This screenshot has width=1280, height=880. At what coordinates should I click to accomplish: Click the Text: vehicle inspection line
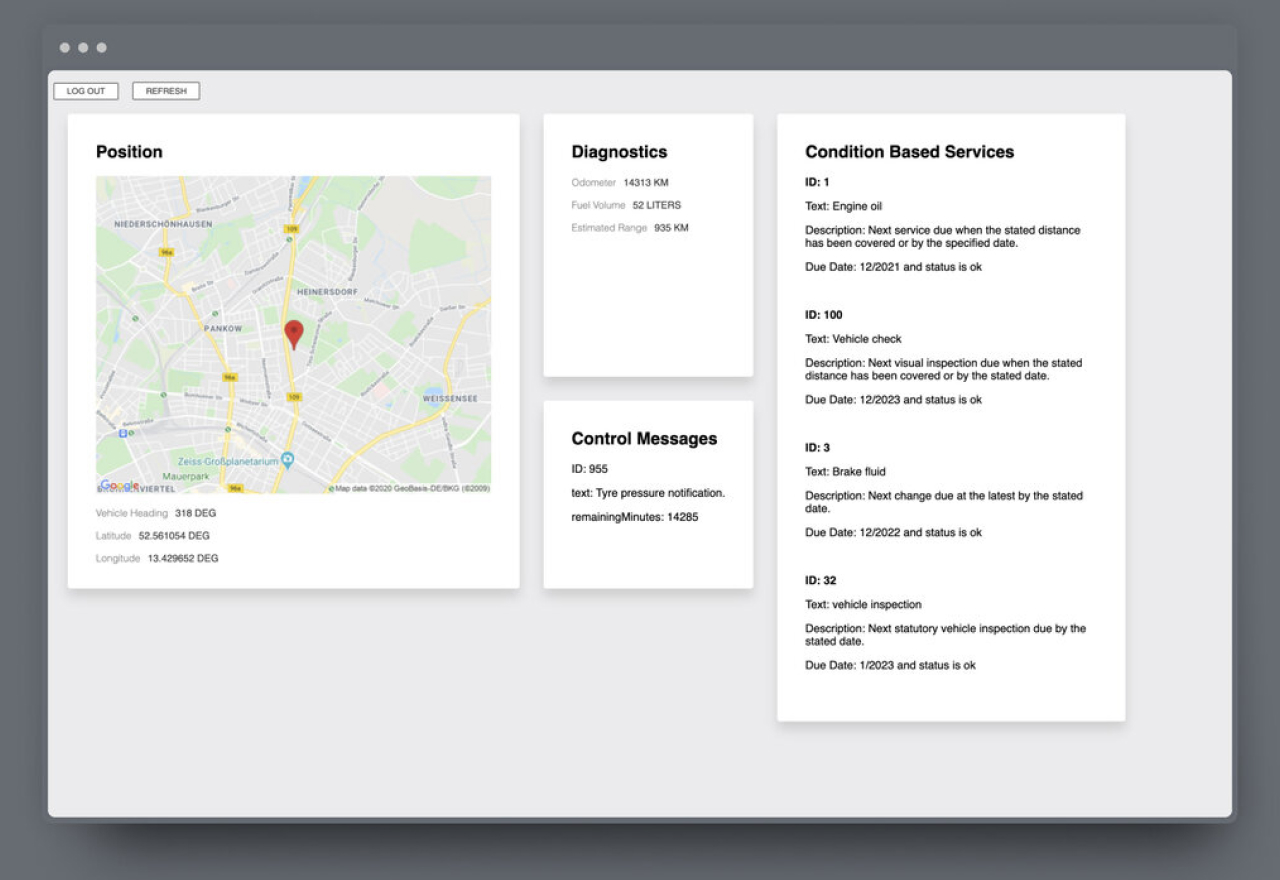click(x=863, y=605)
